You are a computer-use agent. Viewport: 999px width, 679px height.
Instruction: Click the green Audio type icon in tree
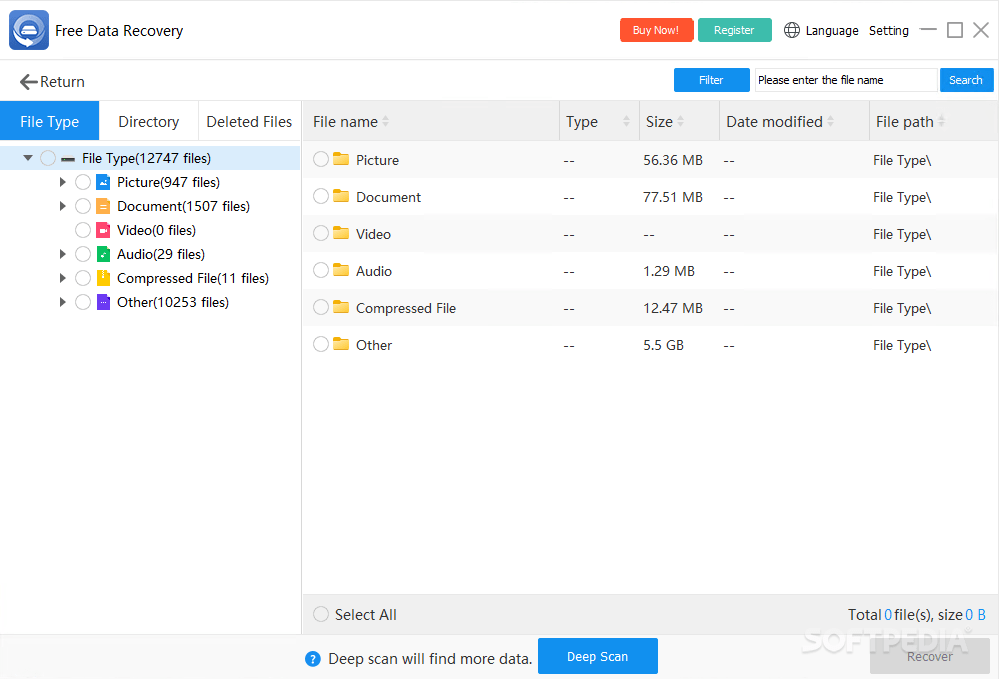[x=103, y=254]
